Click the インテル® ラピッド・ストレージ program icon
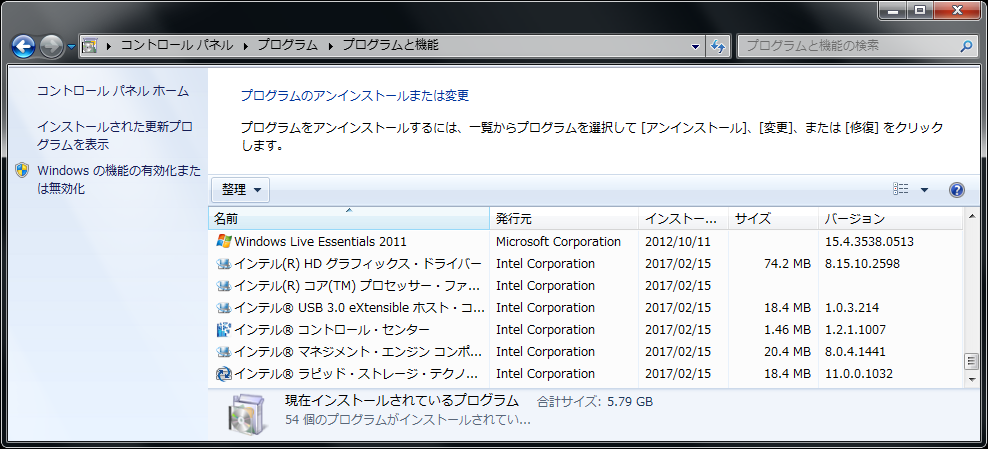988x449 pixels. coord(224,374)
